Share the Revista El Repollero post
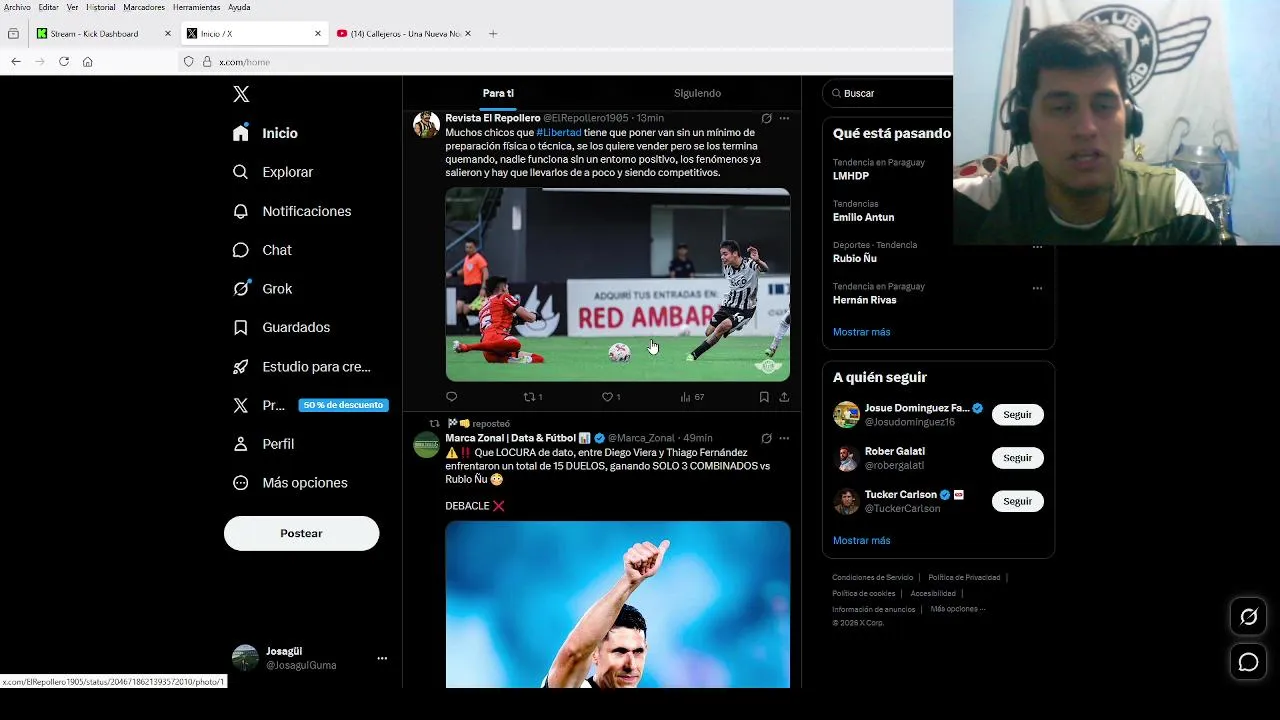1280x720 pixels. pyautogui.click(x=784, y=397)
